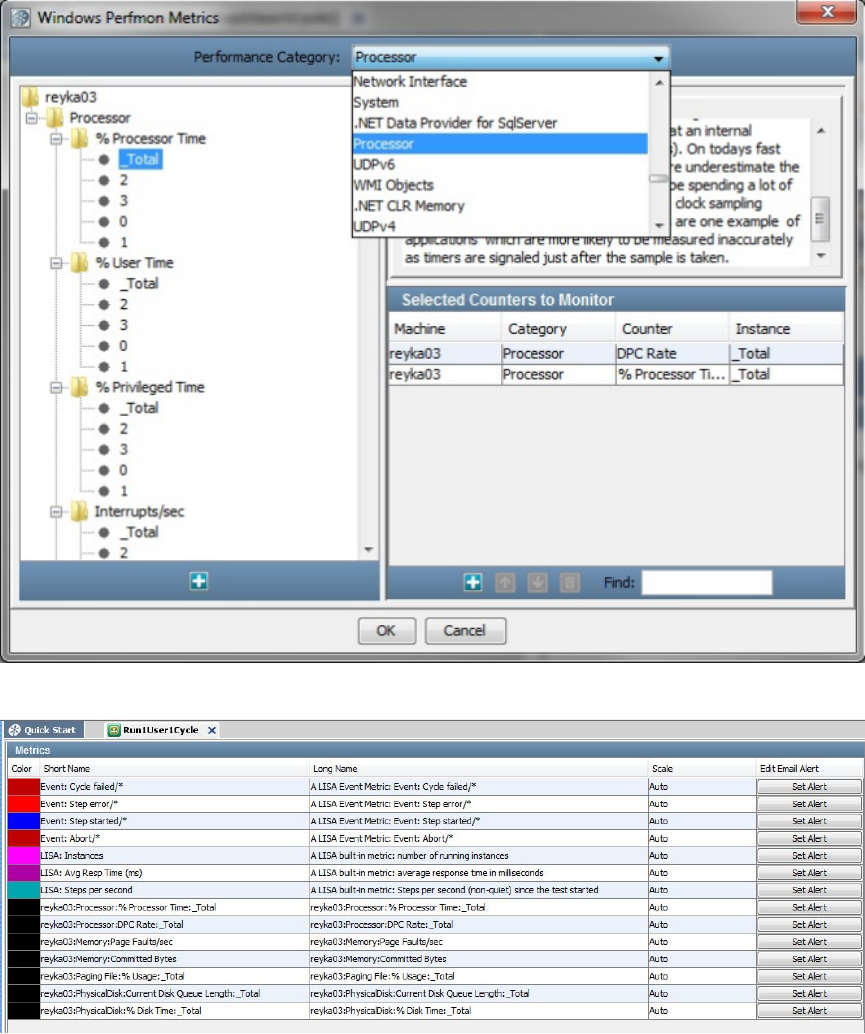Click Long Name column header
The width and height of the screenshot is (865, 1034).
tap(478, 769)
